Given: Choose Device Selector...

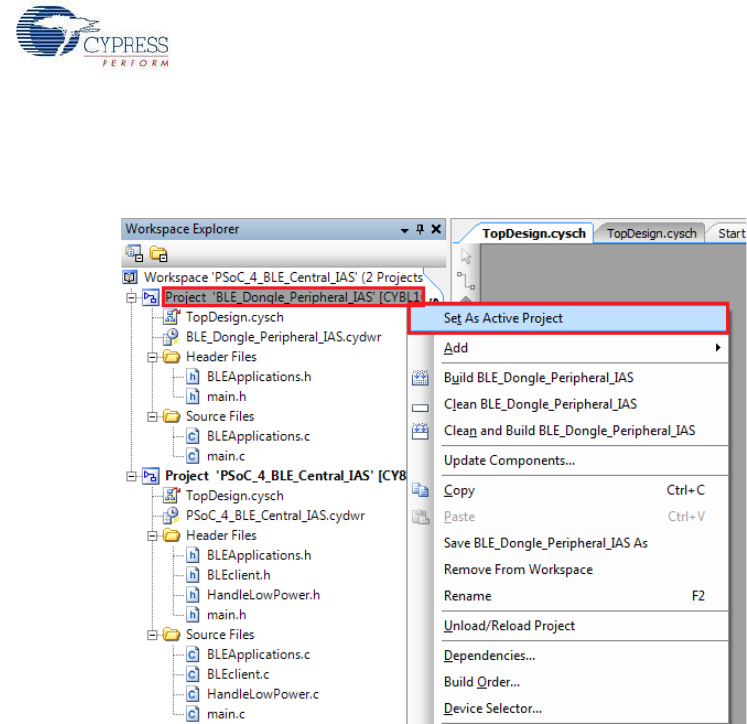Looking at the screenshot, I should pos(582,709).
